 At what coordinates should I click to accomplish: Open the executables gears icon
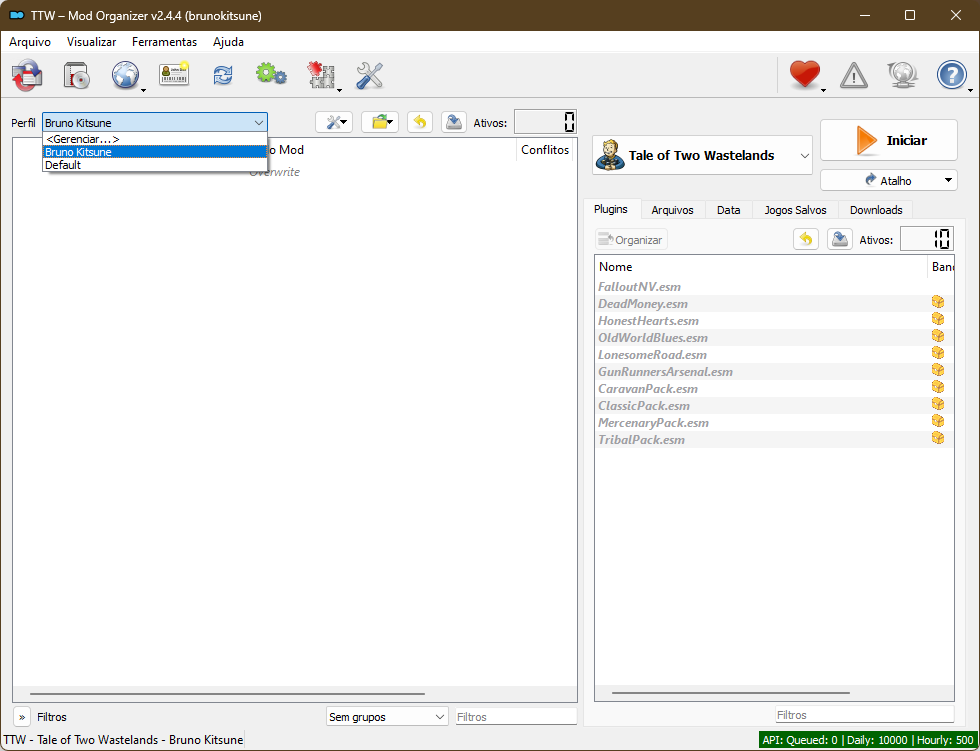271,74
